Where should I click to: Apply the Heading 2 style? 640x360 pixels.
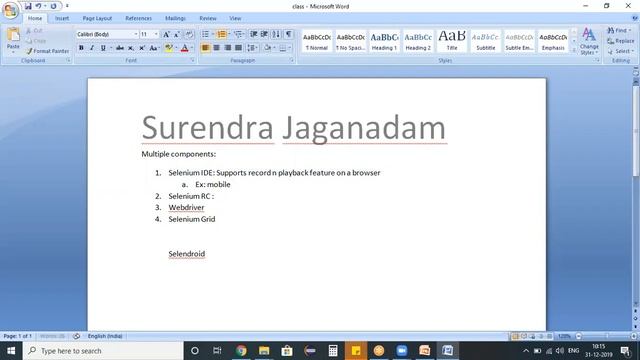(x=418, y=41)
